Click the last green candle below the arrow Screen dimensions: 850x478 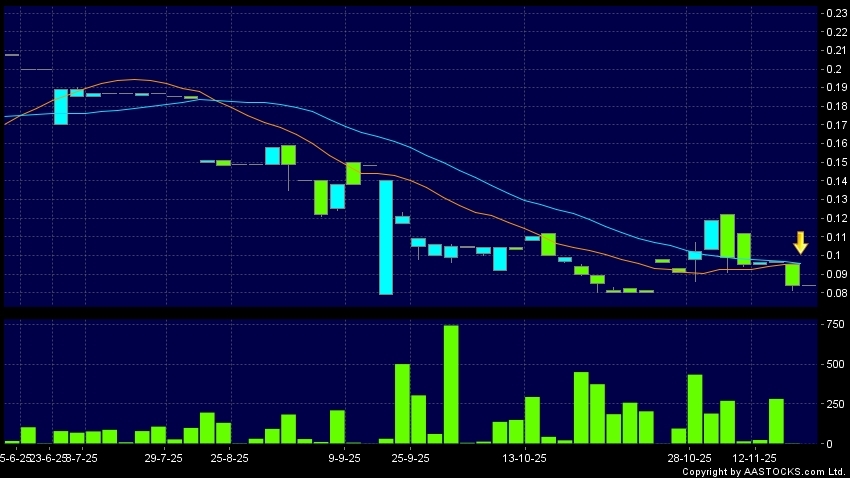[x=793, y=274]
